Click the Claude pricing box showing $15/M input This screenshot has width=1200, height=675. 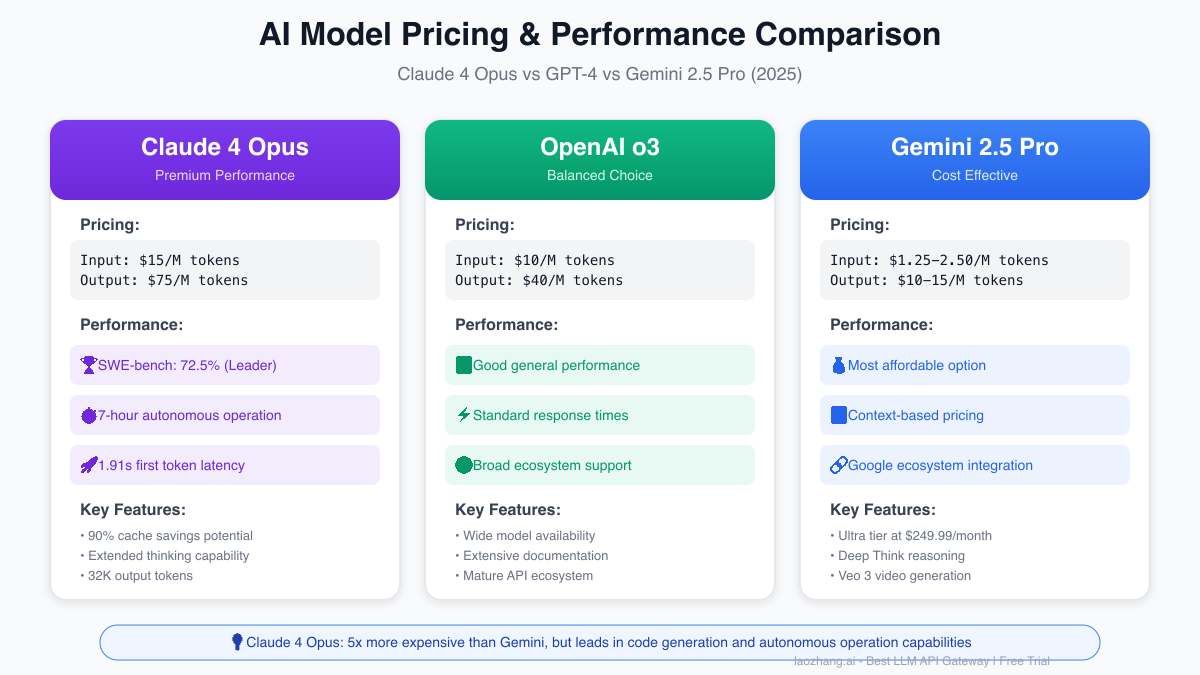pos(225,270)
